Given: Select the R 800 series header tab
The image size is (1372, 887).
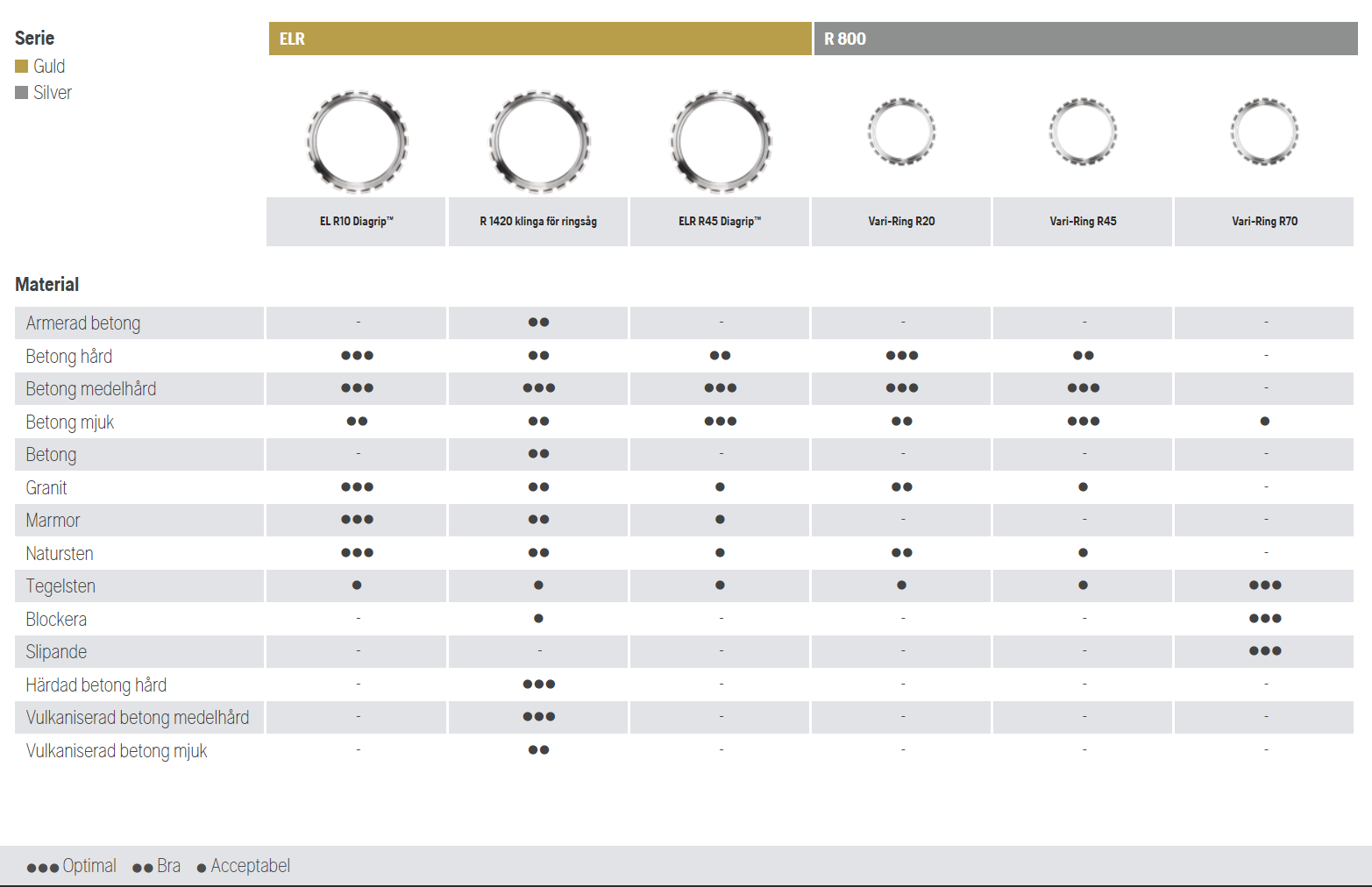Looking at the screenshot, I should coord(1085,39).
